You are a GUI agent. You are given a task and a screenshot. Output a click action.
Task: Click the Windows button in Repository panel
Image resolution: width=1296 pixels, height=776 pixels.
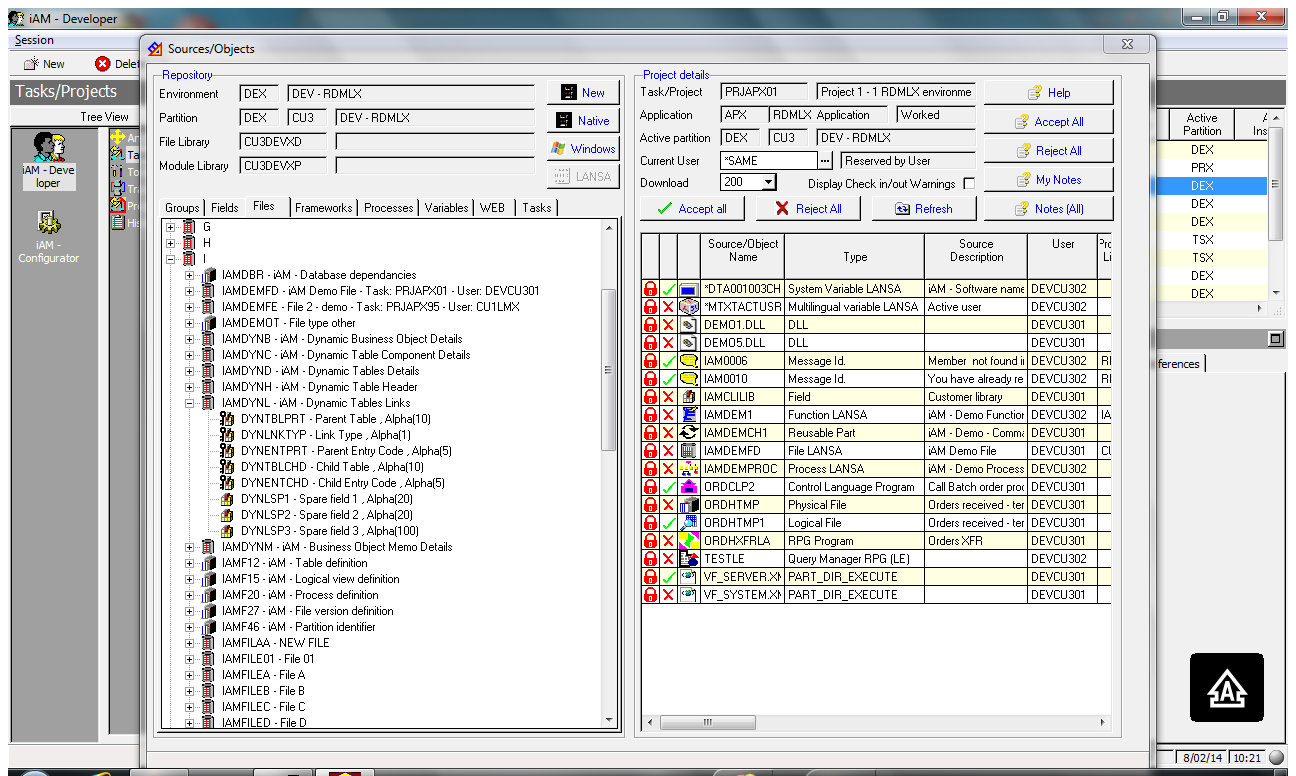[x=583, y=148]
